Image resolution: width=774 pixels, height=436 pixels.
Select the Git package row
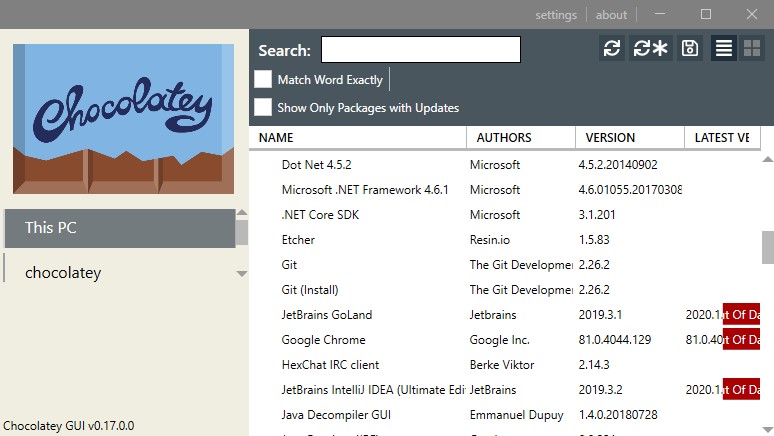tap(505, 265)
